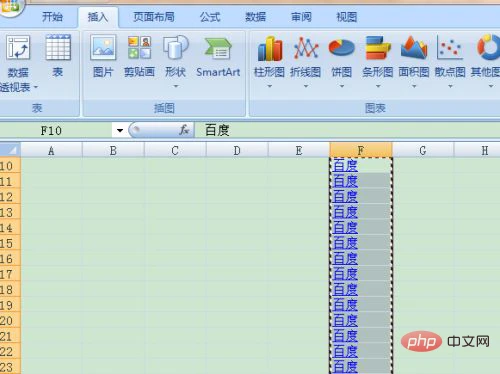Insert a SmartArt graphic
The width and height of the screenshot is (500, 374).
click(218, 56)
